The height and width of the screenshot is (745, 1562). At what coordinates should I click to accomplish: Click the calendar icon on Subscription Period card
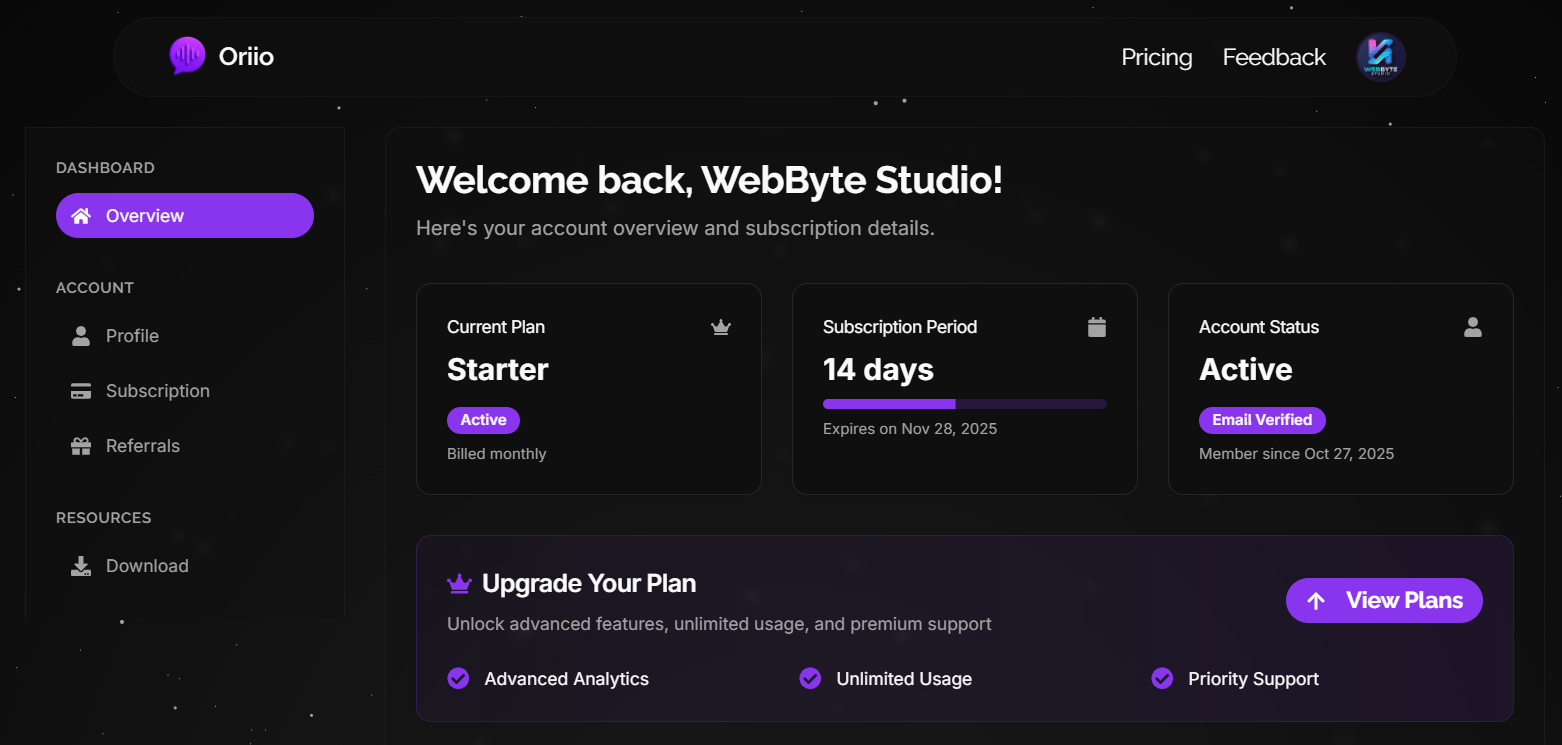tap(1097, 327)
